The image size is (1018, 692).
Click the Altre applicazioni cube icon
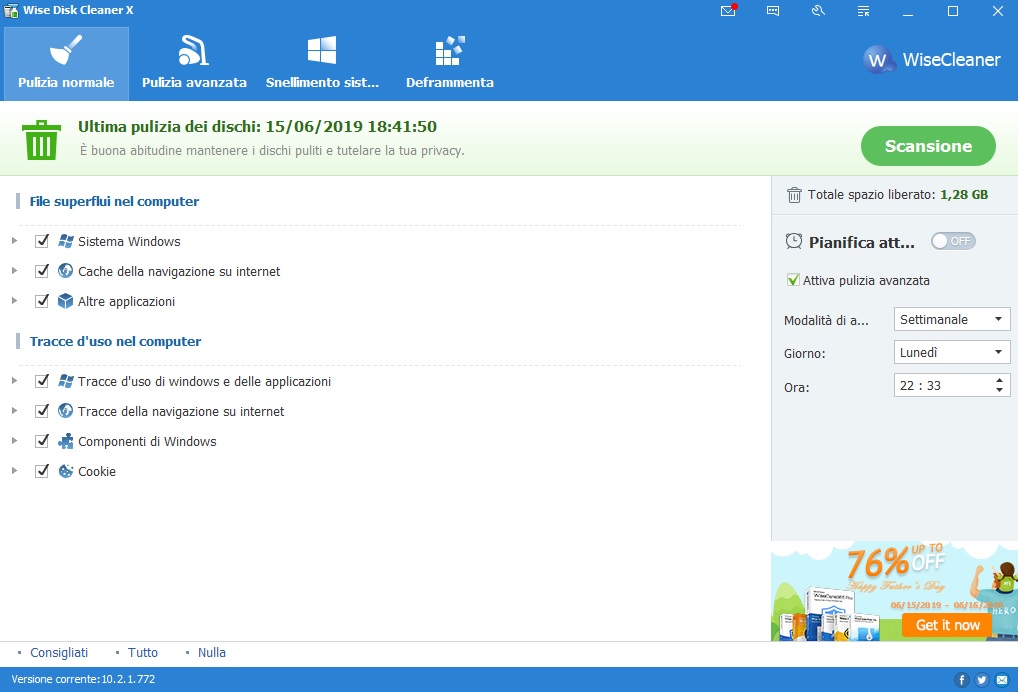pos(66,301)
